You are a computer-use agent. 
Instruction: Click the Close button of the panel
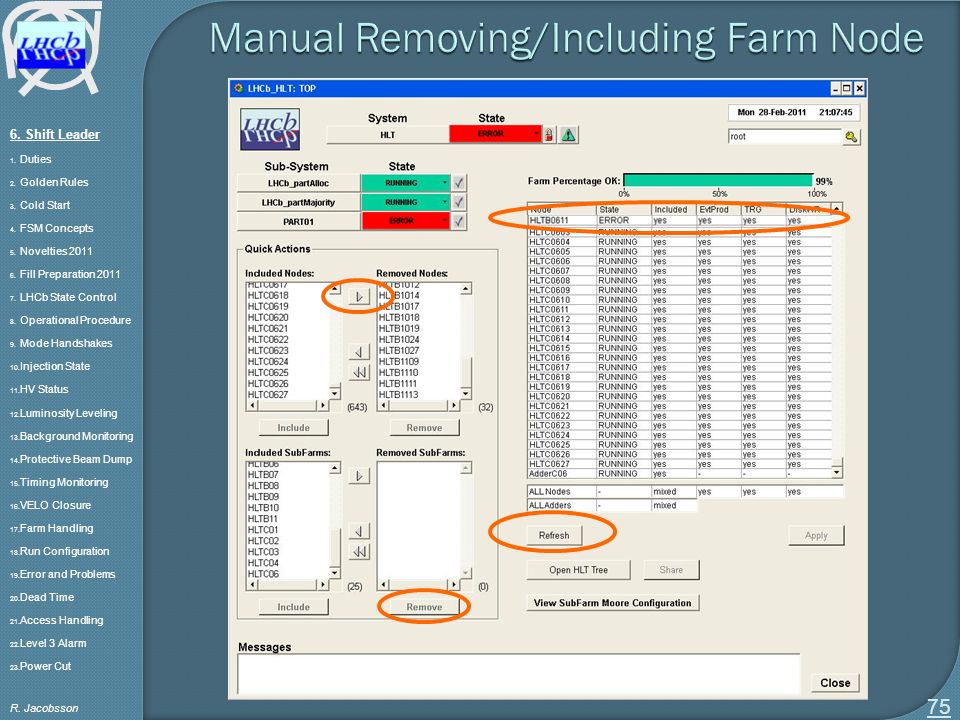[x=835, y=683]
